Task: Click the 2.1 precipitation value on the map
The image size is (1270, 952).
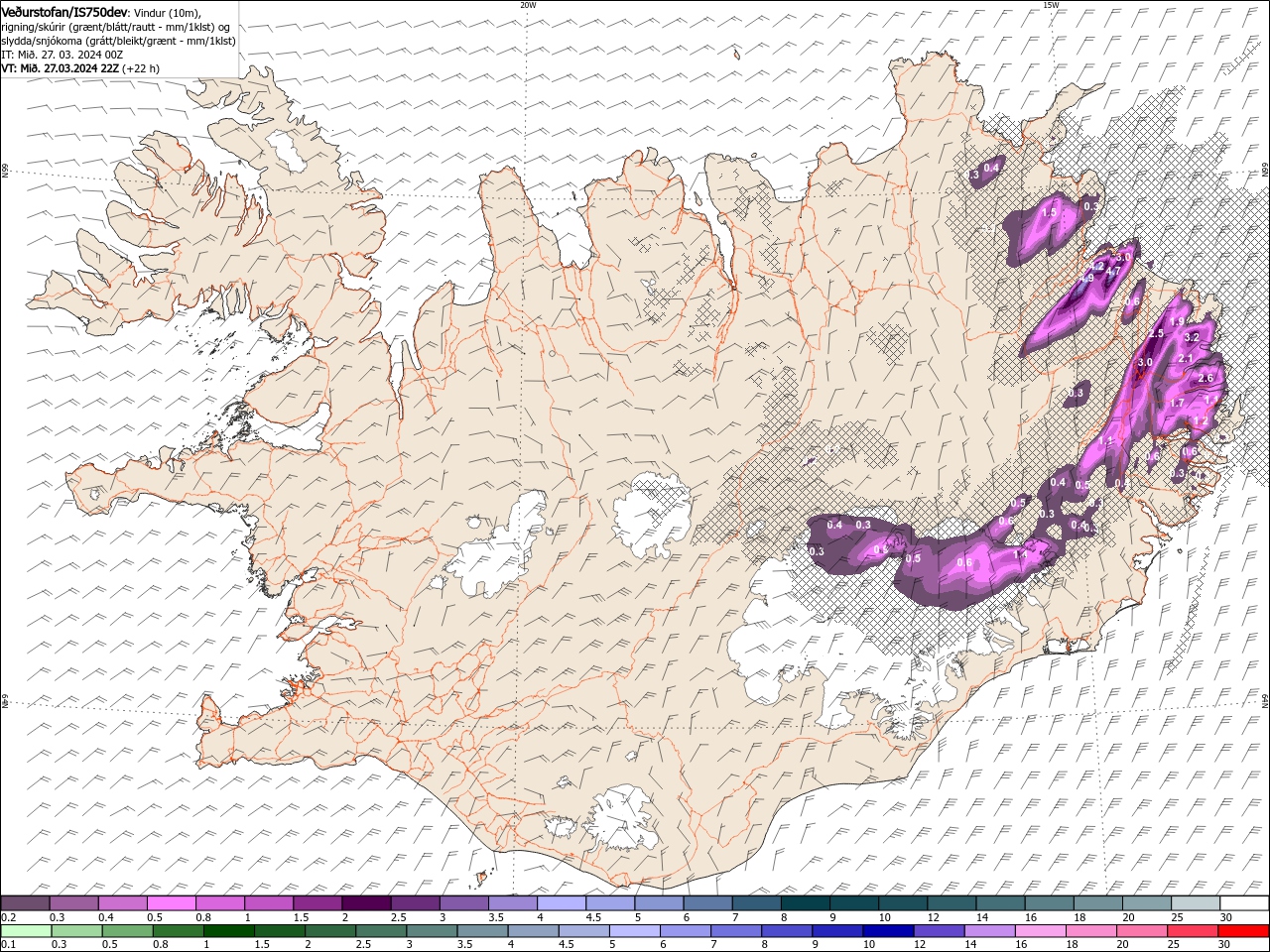Action: coord(1185,358)
